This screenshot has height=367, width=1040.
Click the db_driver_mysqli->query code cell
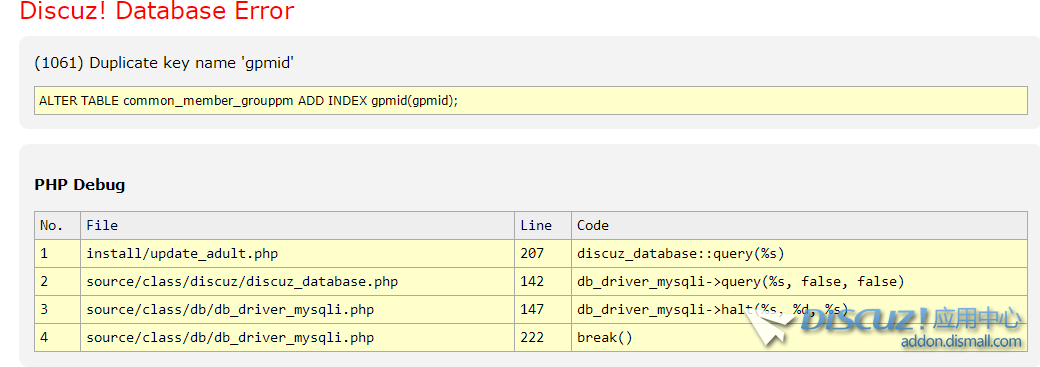coord(799,281)
